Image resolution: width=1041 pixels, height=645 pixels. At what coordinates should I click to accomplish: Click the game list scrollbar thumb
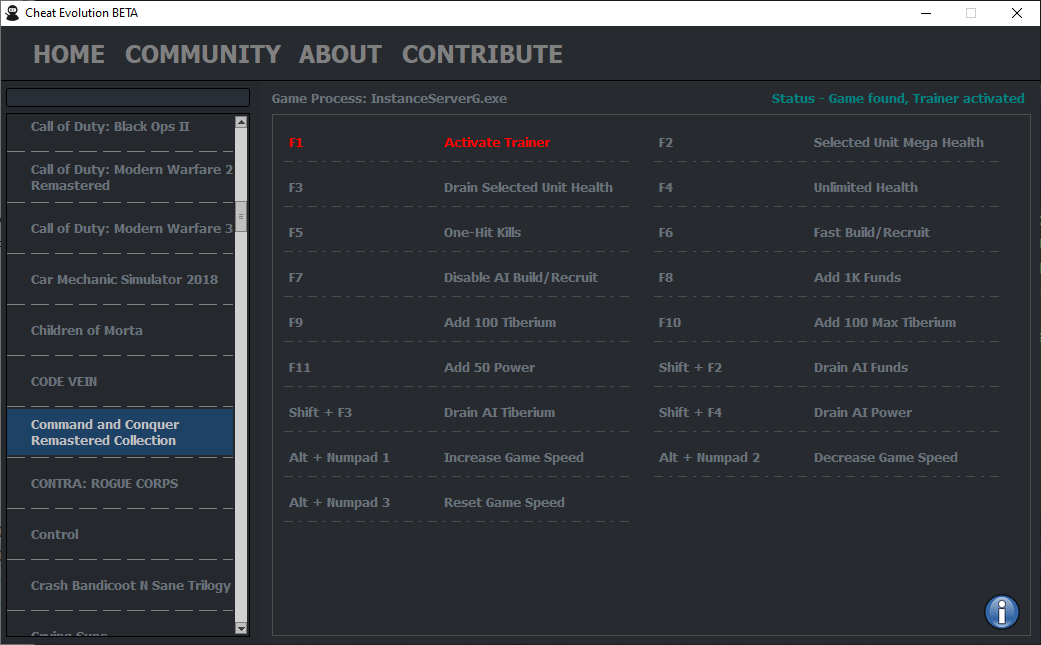coord(241,216)
